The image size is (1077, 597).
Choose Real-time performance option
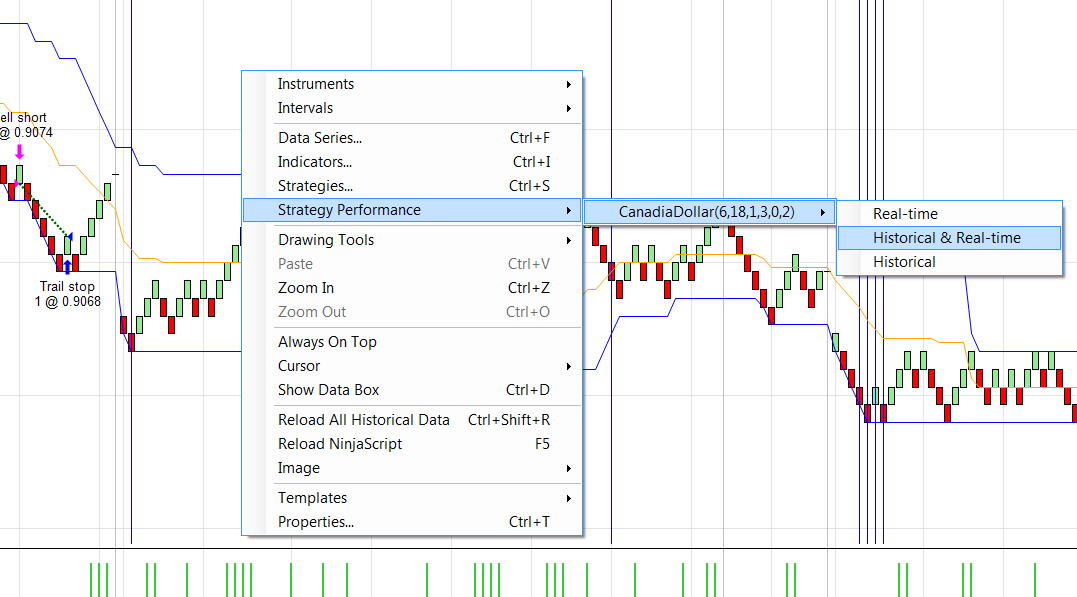905,214
